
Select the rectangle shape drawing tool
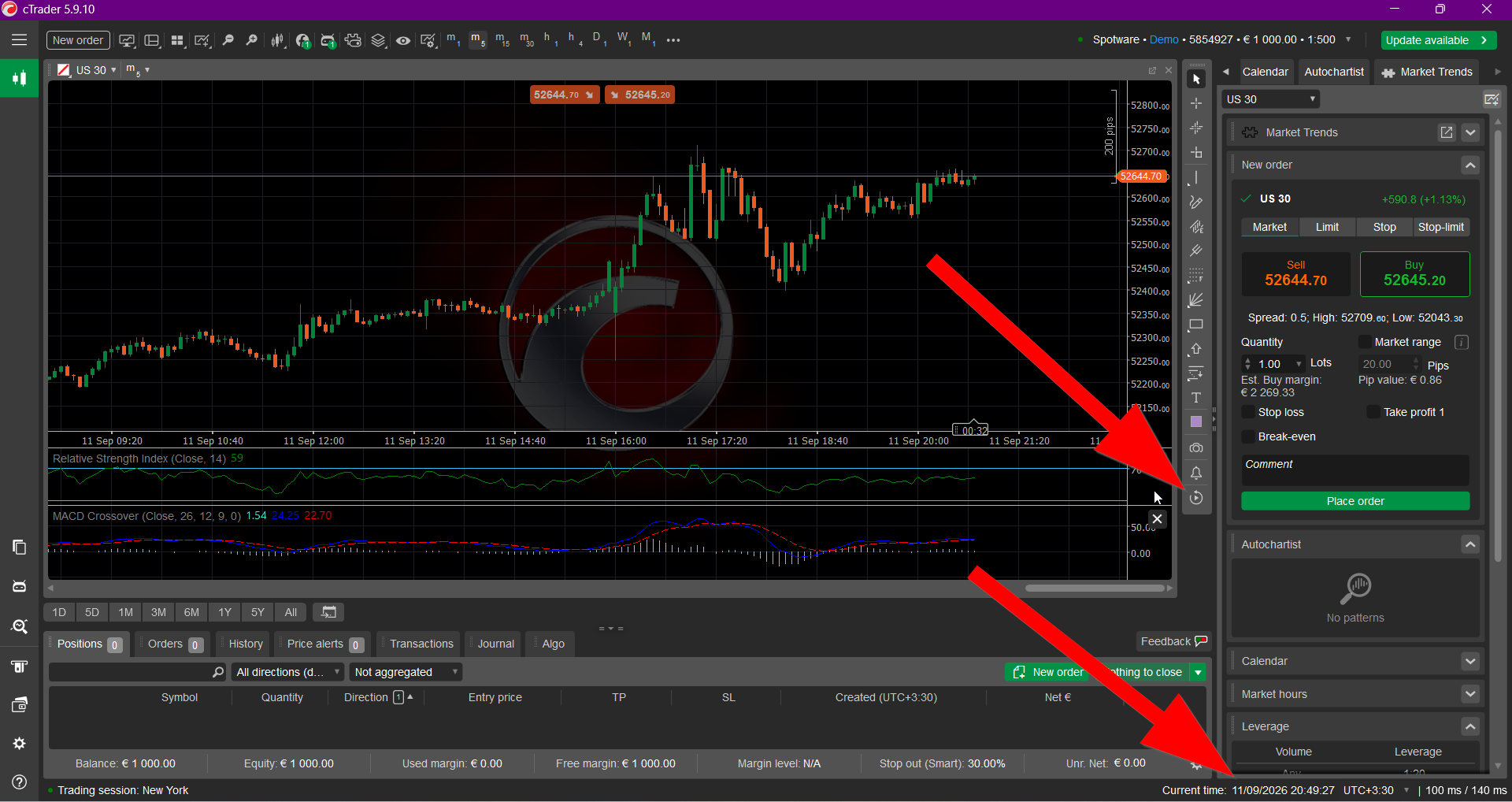pos(1196,325)
